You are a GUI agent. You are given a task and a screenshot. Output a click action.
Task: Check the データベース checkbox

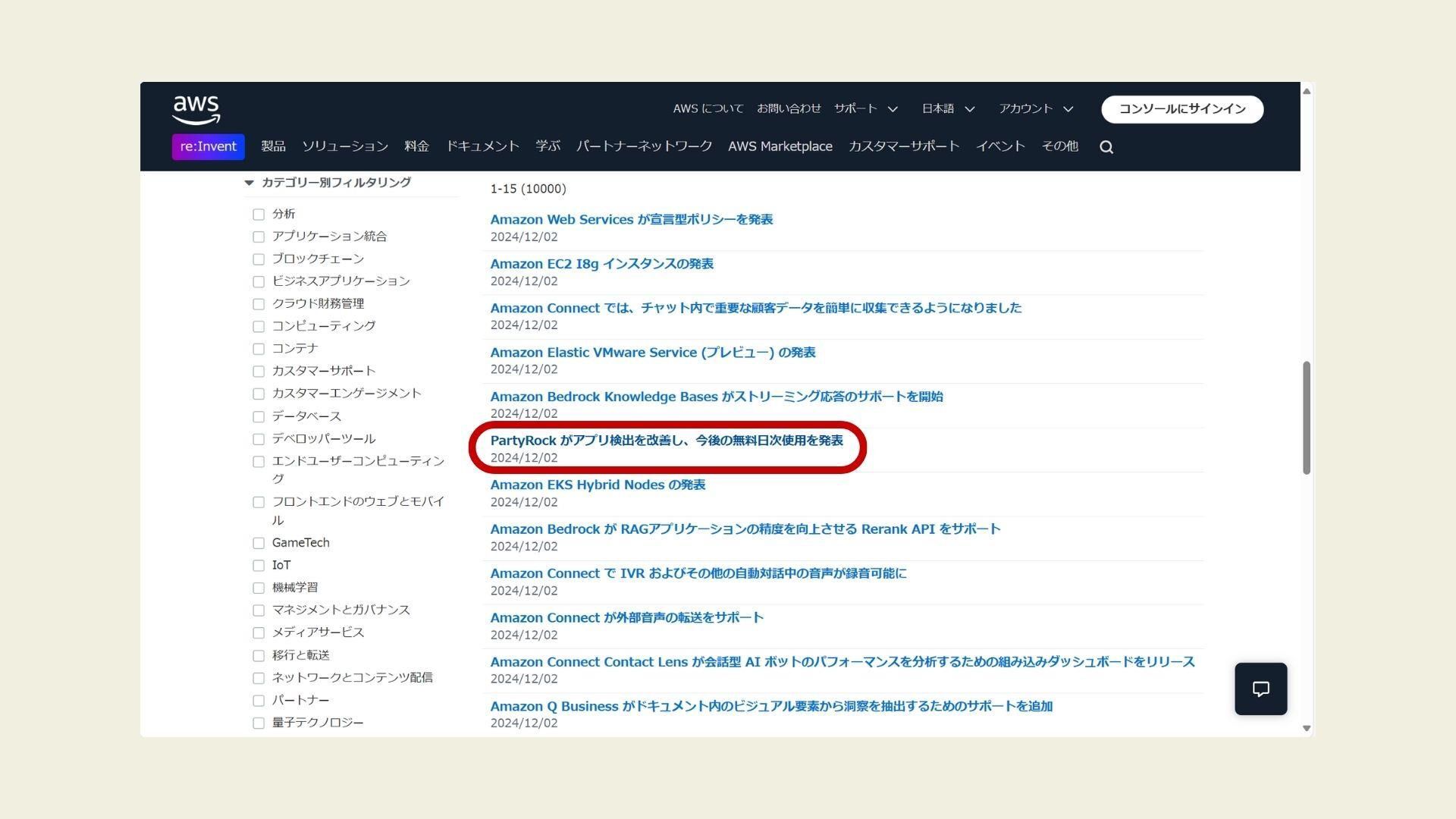[x=259, y=416]
